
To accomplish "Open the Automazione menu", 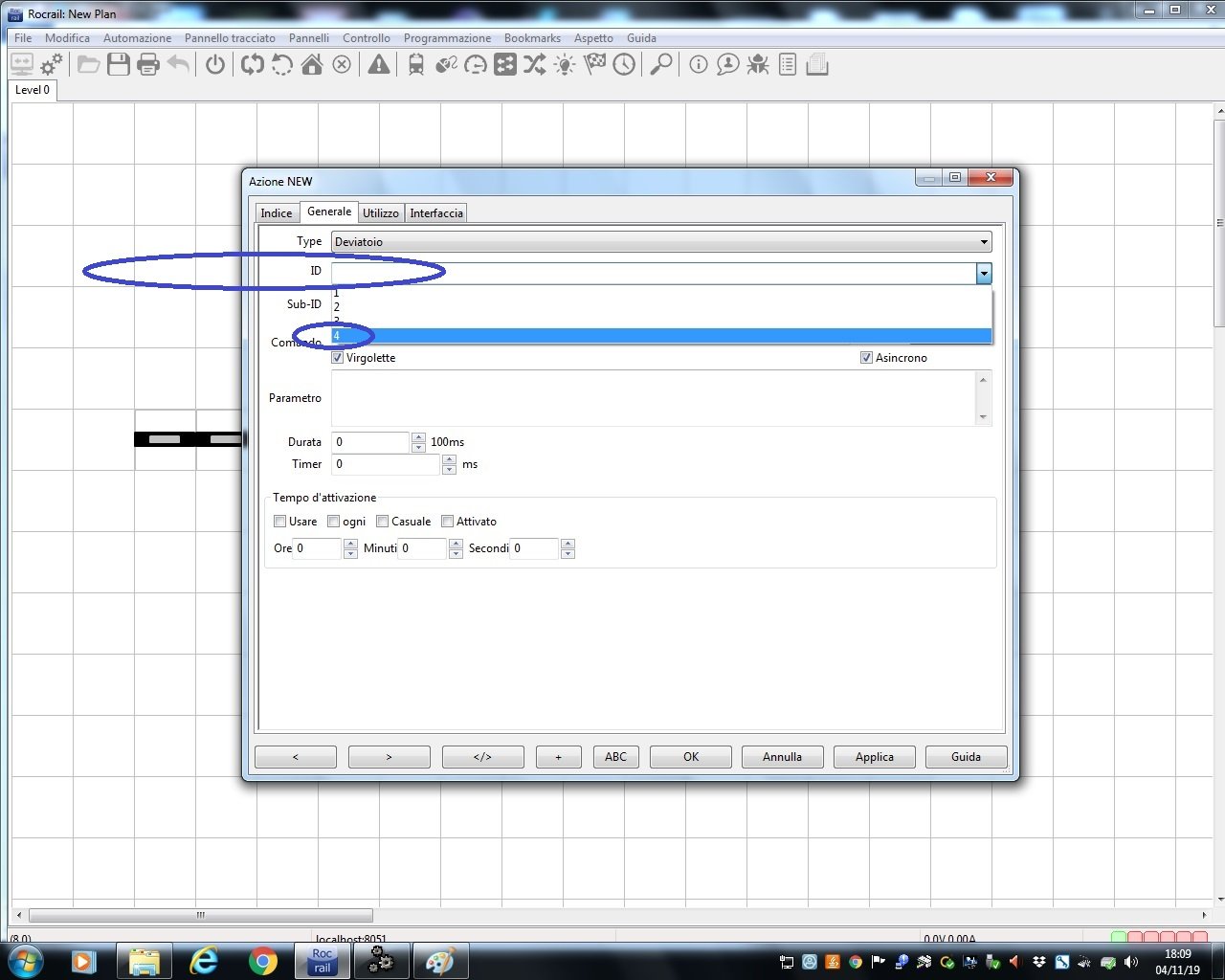I will [137, 38].
